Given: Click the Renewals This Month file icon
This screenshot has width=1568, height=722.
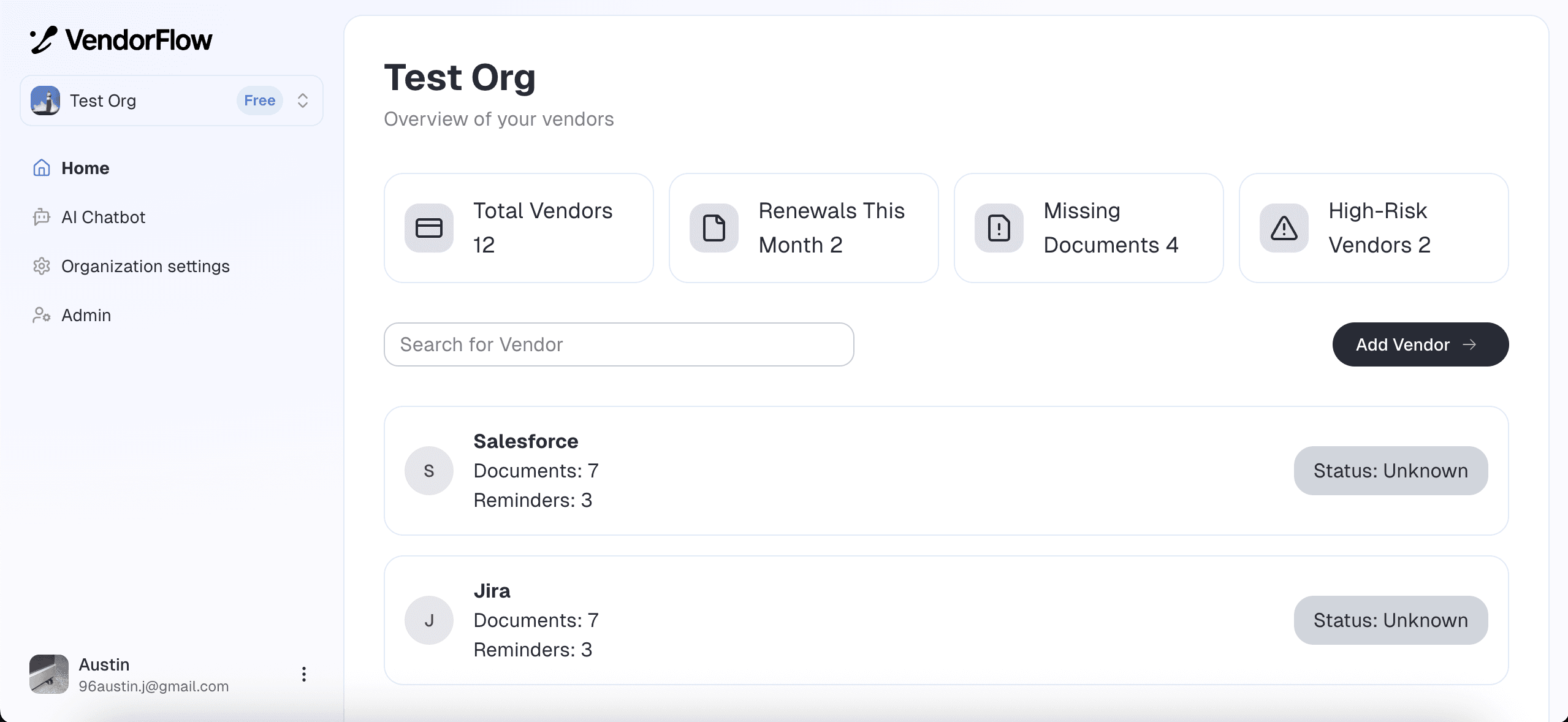Looking at the screenshot, I should tap(714, 228).
